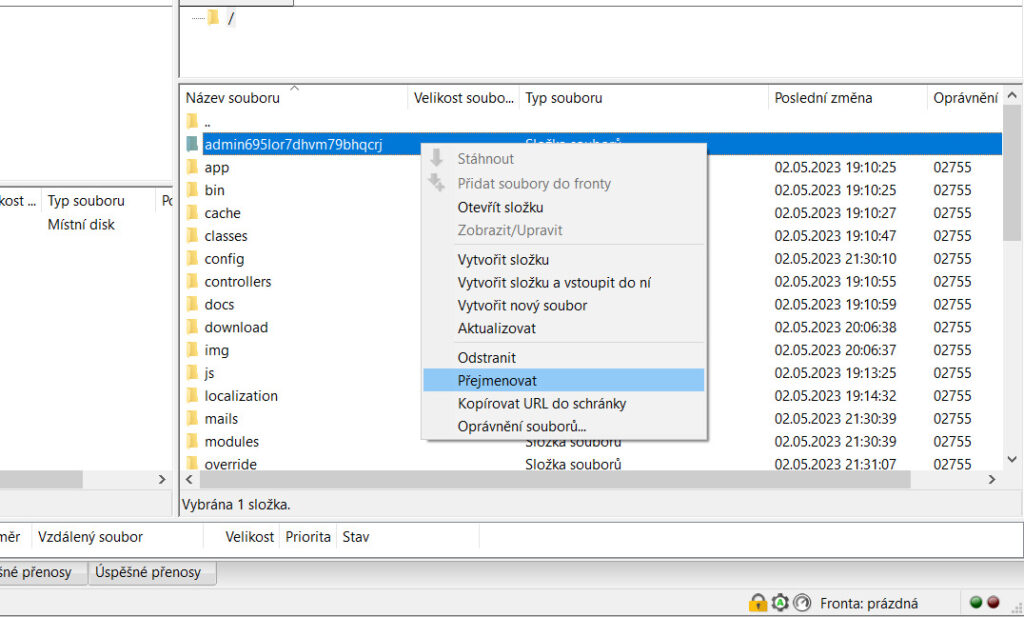Click Fronta: prázdná status text
The image size is (1024, 617).
point(869,603)
